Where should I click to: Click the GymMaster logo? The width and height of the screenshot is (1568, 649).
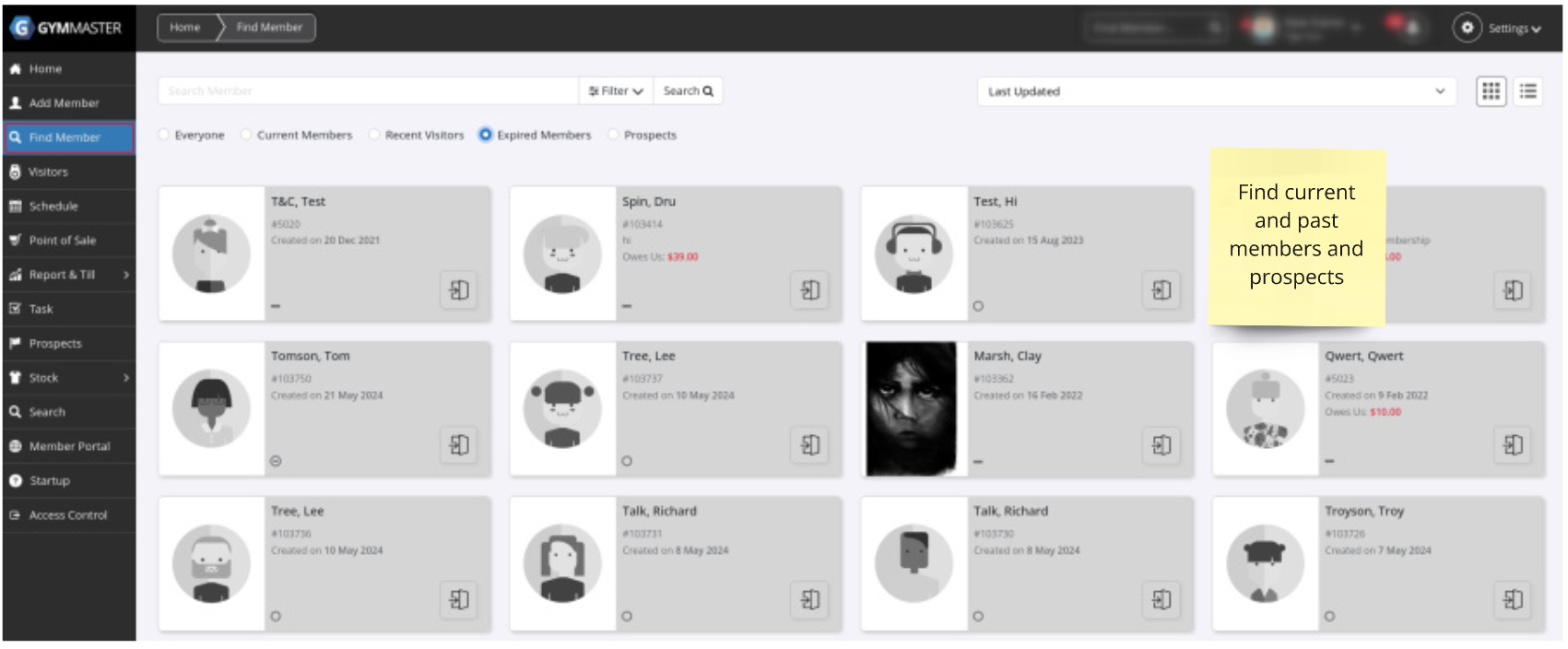(66, 28)
